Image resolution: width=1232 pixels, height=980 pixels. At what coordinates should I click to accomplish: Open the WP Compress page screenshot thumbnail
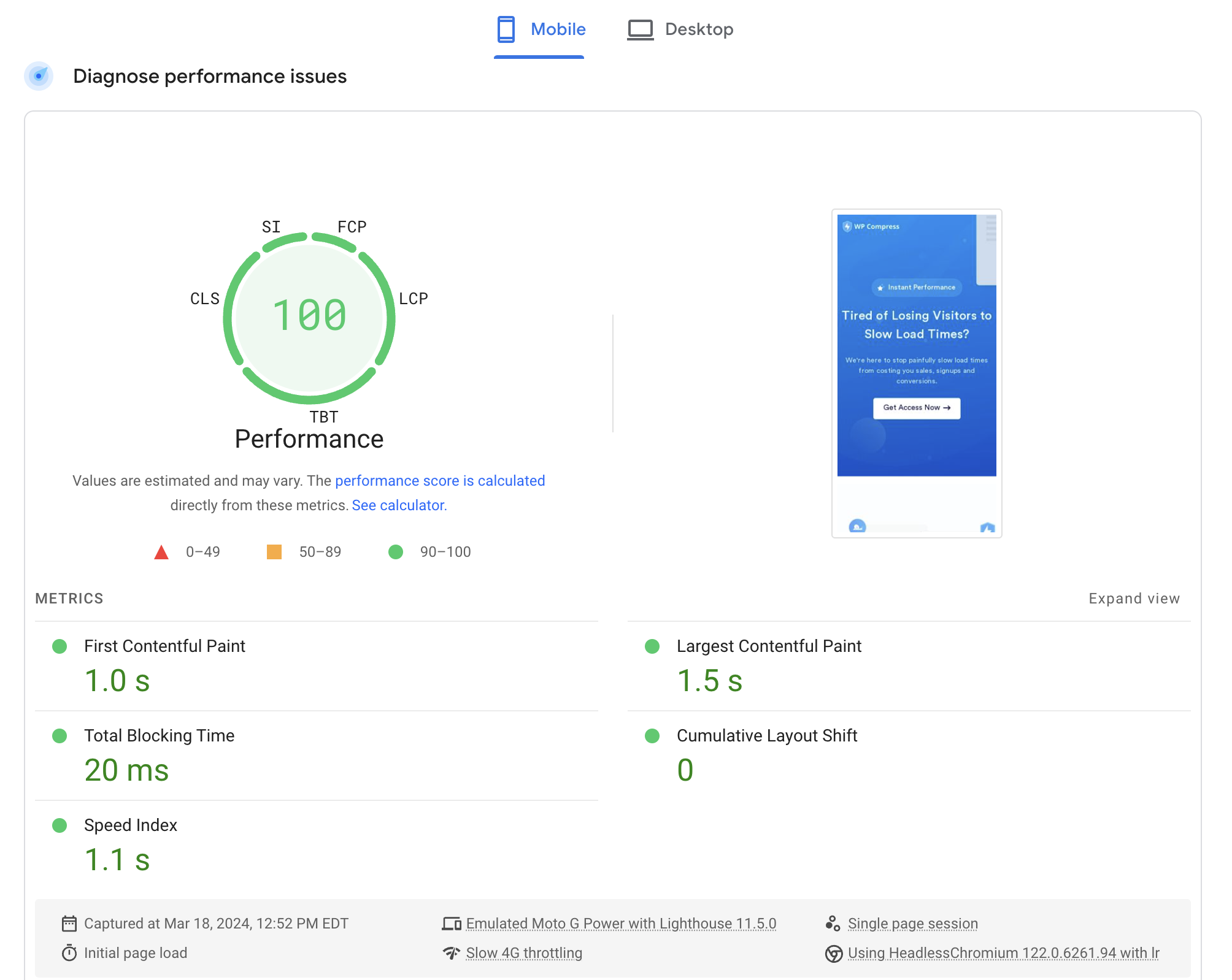tap(917, 373)
